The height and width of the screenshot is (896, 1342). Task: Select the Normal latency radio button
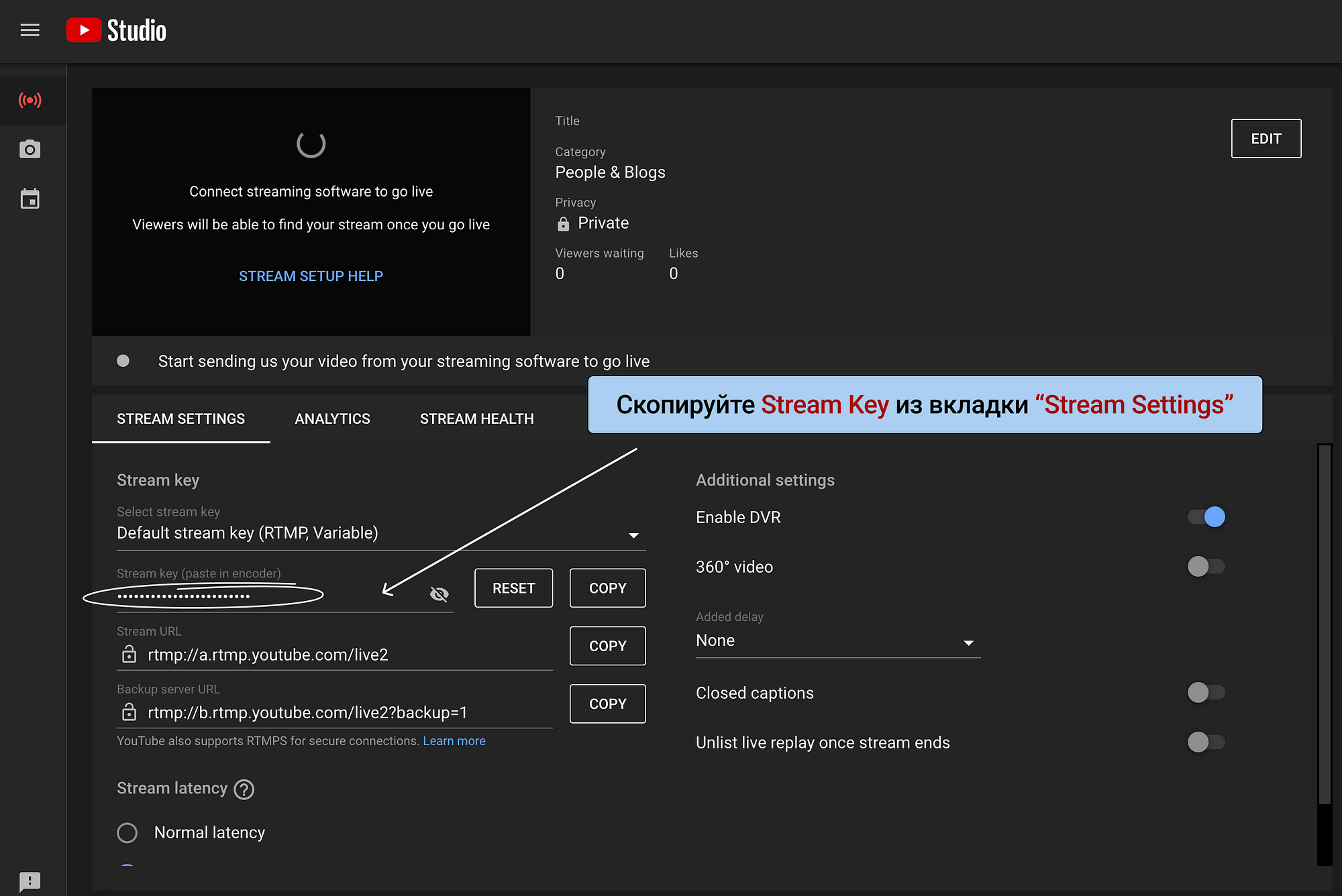tap(127, 833)
